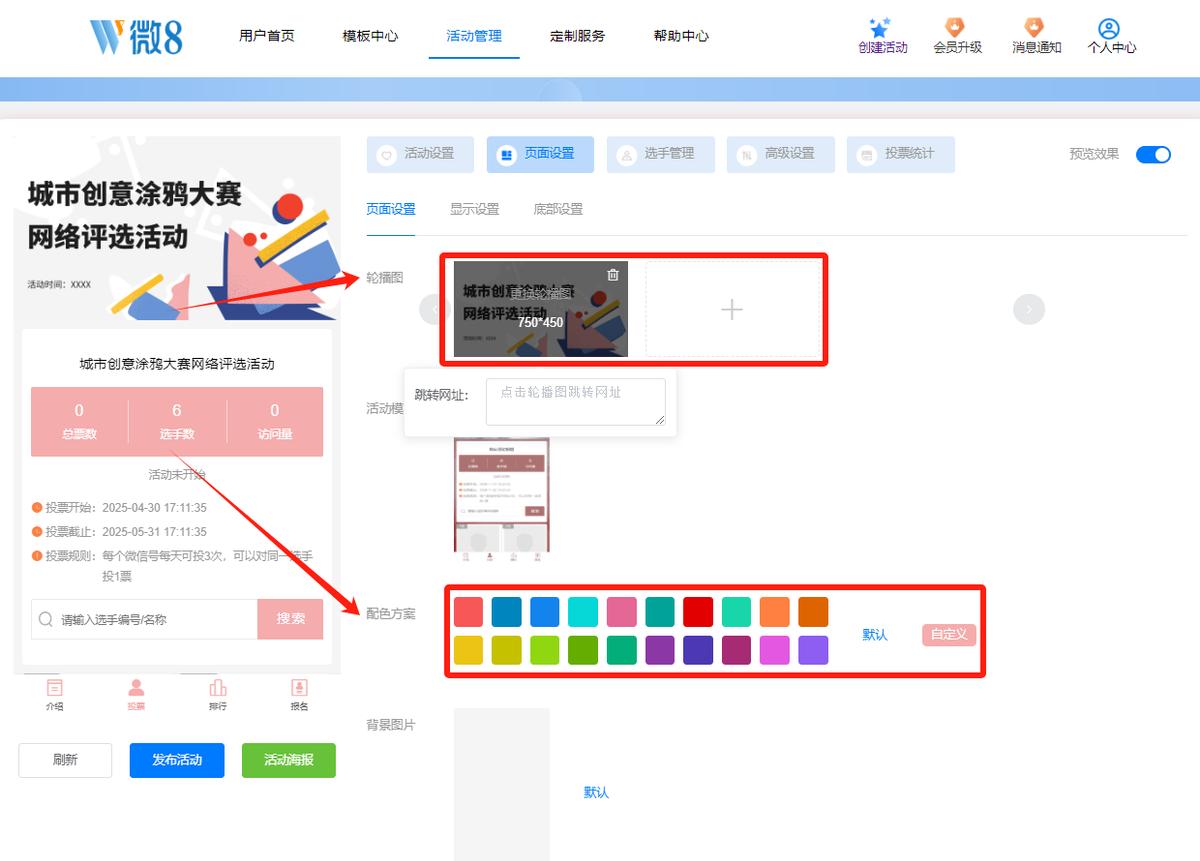
Task: Open 会员升级 badge icon
Action: 955,27
